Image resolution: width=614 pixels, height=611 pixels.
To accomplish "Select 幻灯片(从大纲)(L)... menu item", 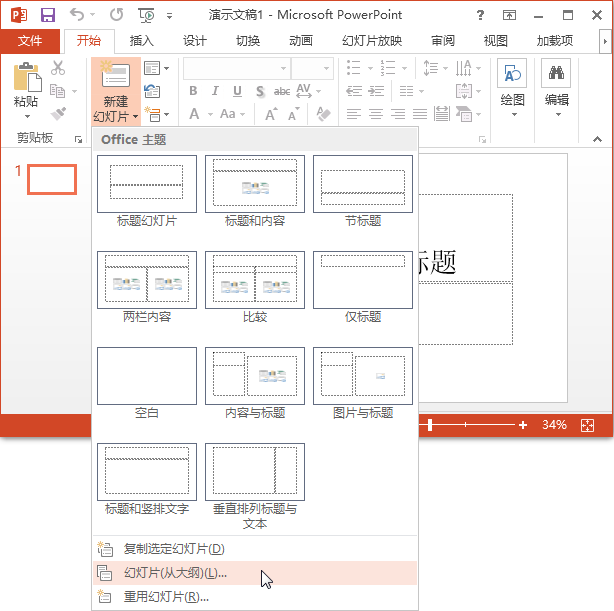I will pyautogui.click(x=255, y=573).
